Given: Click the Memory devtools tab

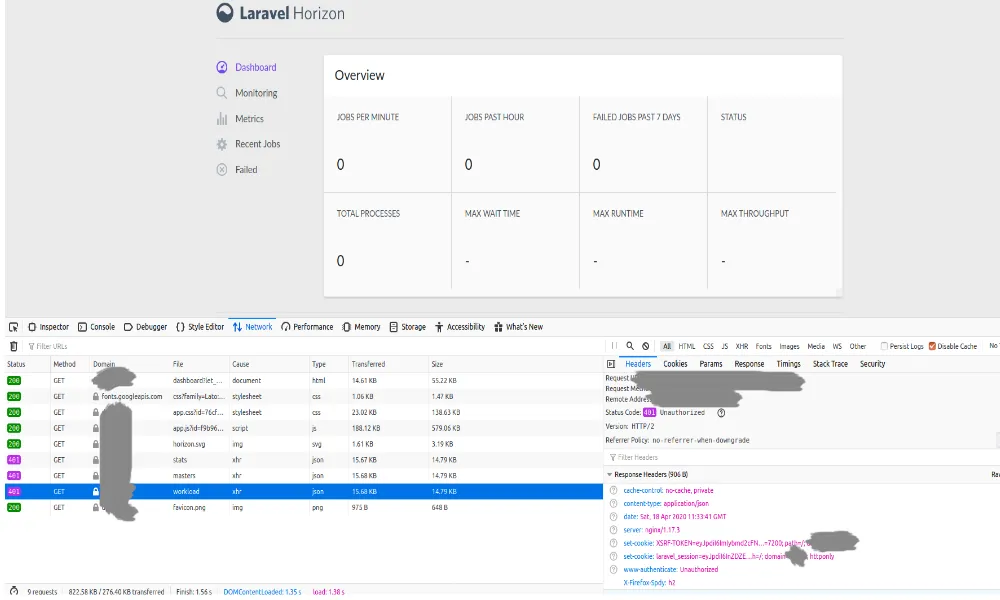Looking at the screenshot, I should (x=361, y=327).
